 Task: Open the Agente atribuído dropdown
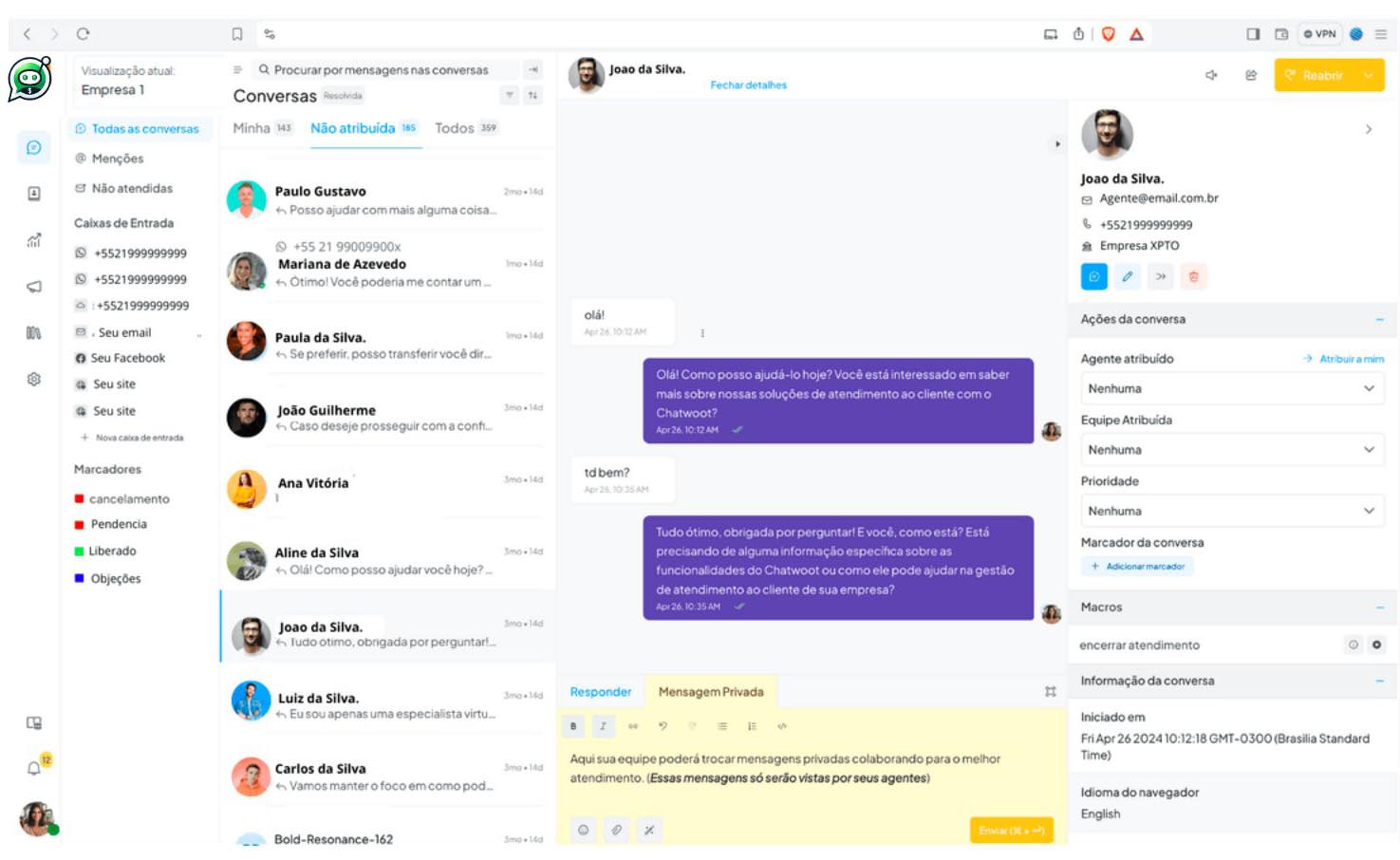1231,388
